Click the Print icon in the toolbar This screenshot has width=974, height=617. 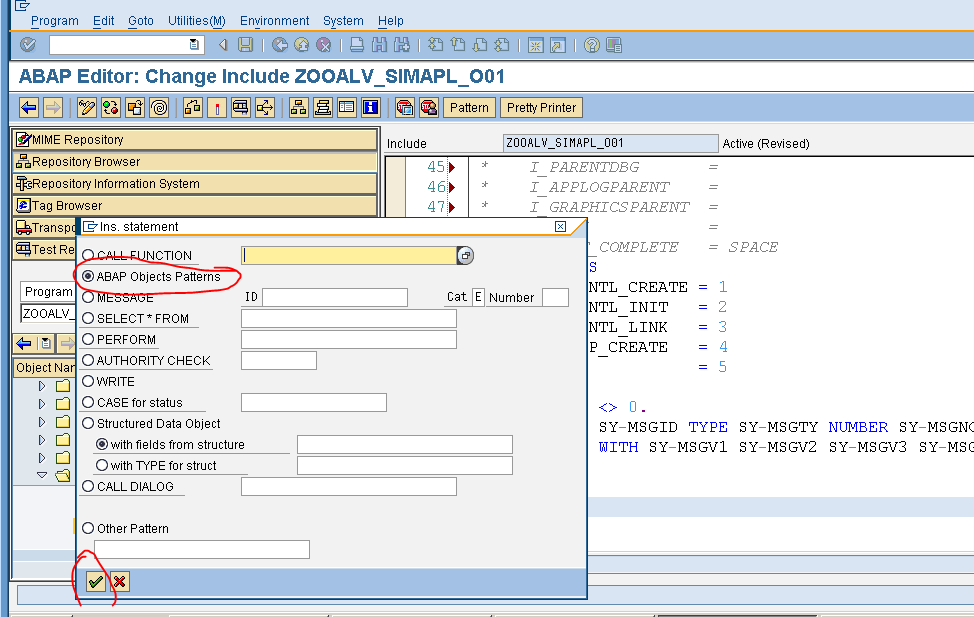(356, 44)
